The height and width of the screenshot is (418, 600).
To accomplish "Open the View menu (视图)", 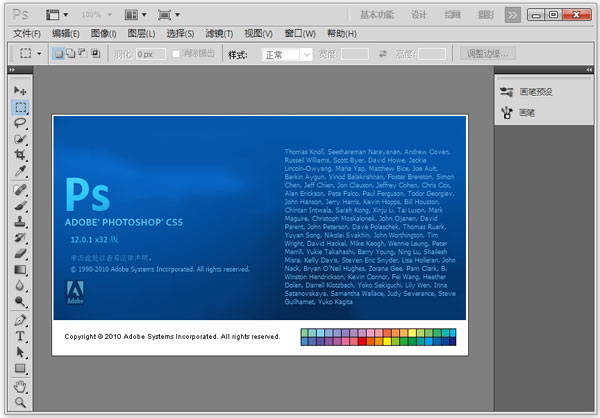I will [x=258, y=34].
